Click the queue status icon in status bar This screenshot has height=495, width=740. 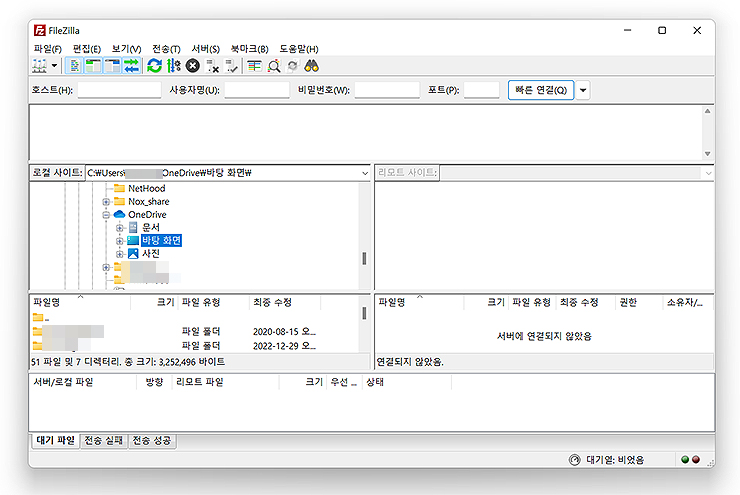574,460
